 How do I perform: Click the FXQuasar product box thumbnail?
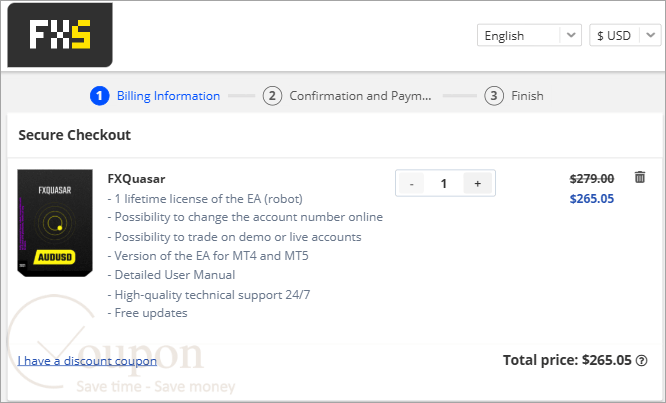tap(55, 223)
